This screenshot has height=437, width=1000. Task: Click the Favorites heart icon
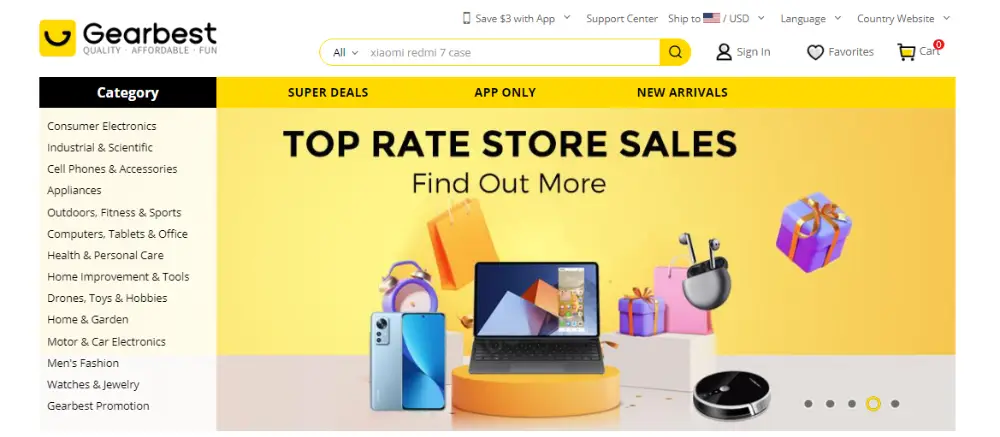[815, 52]
